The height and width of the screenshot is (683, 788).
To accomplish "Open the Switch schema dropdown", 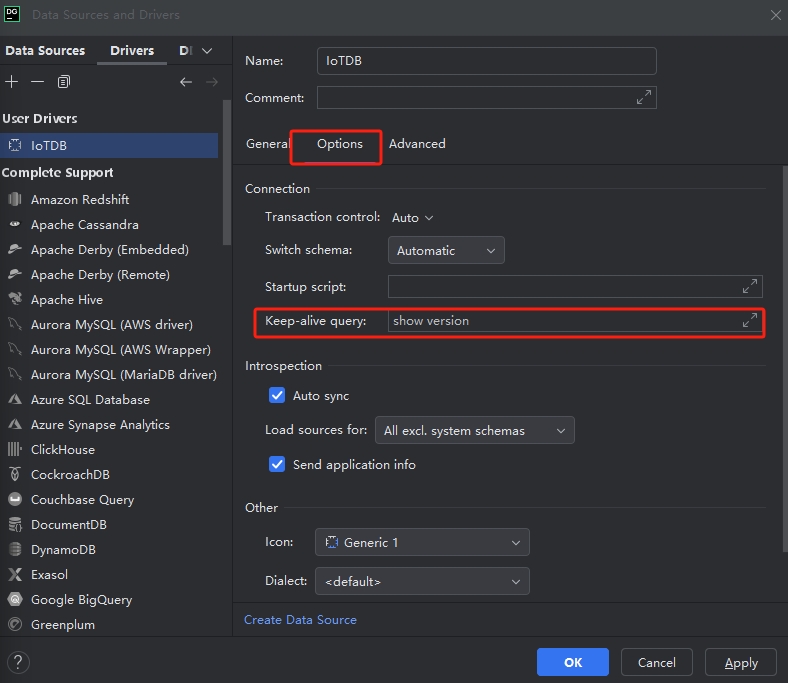I will 446,251.
